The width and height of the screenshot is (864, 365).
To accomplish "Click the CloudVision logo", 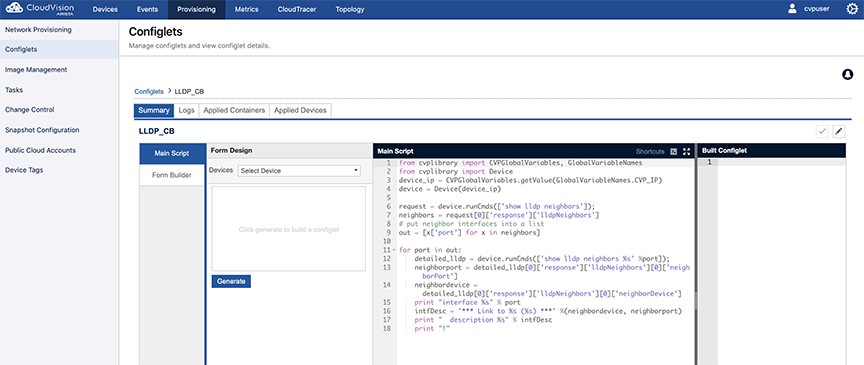I will click(x=39, y=9).
